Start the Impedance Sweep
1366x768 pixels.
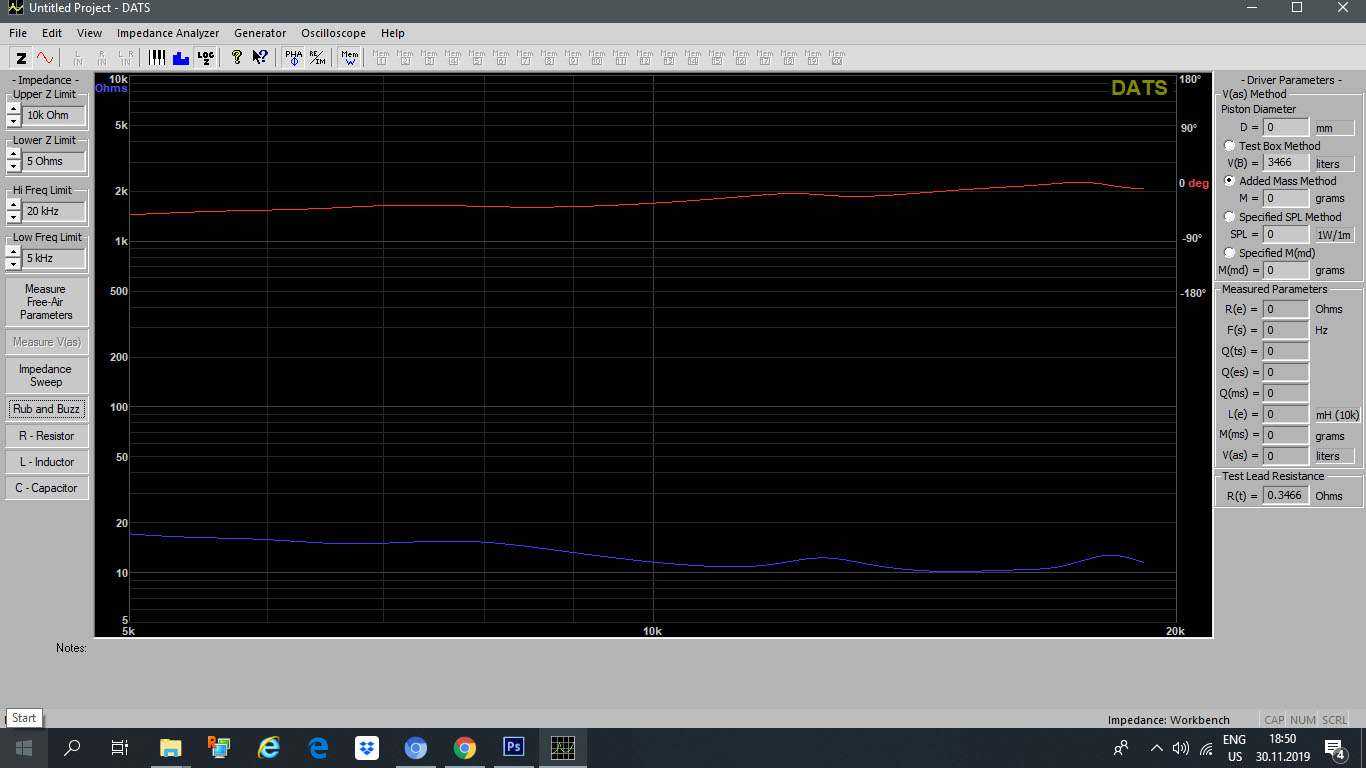(x=46, y=375)
